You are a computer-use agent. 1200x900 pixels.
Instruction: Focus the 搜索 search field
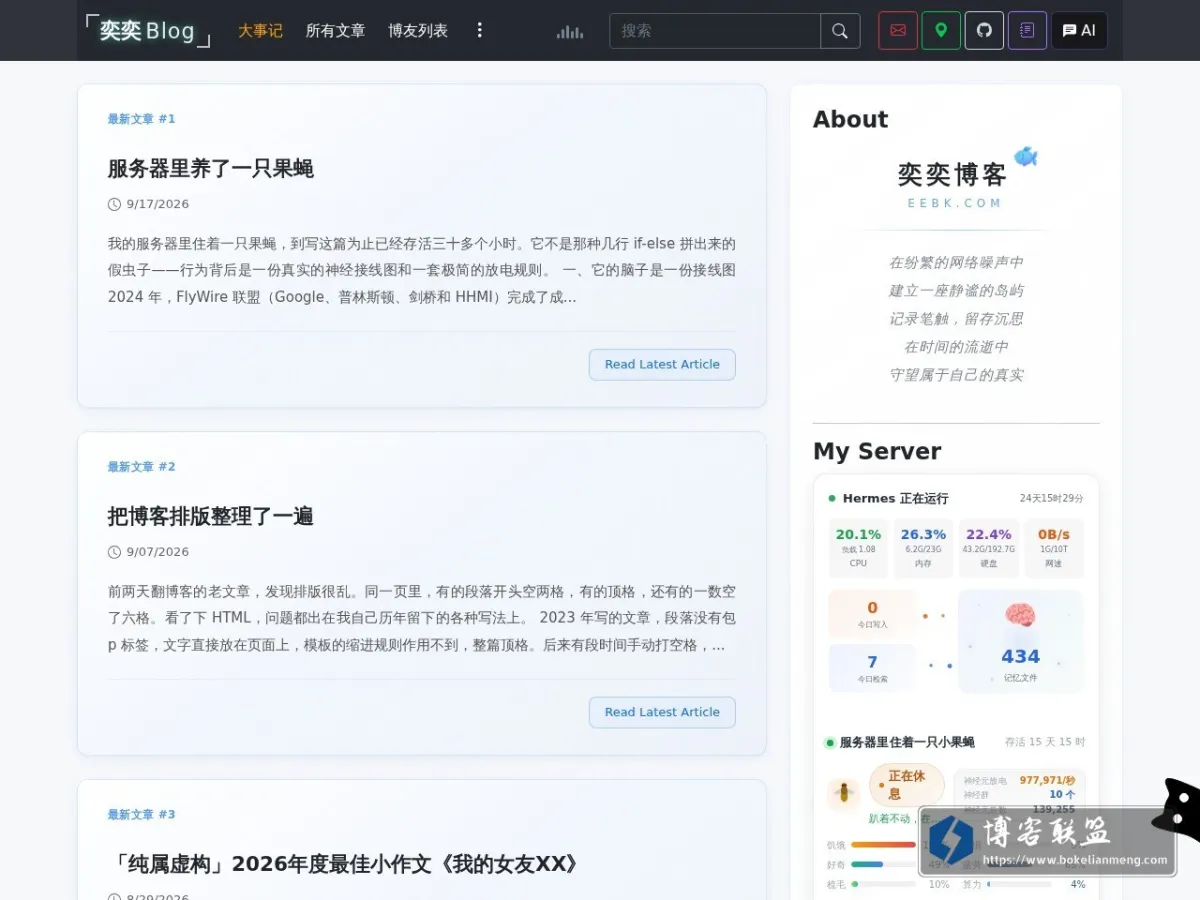pos(715,31)
